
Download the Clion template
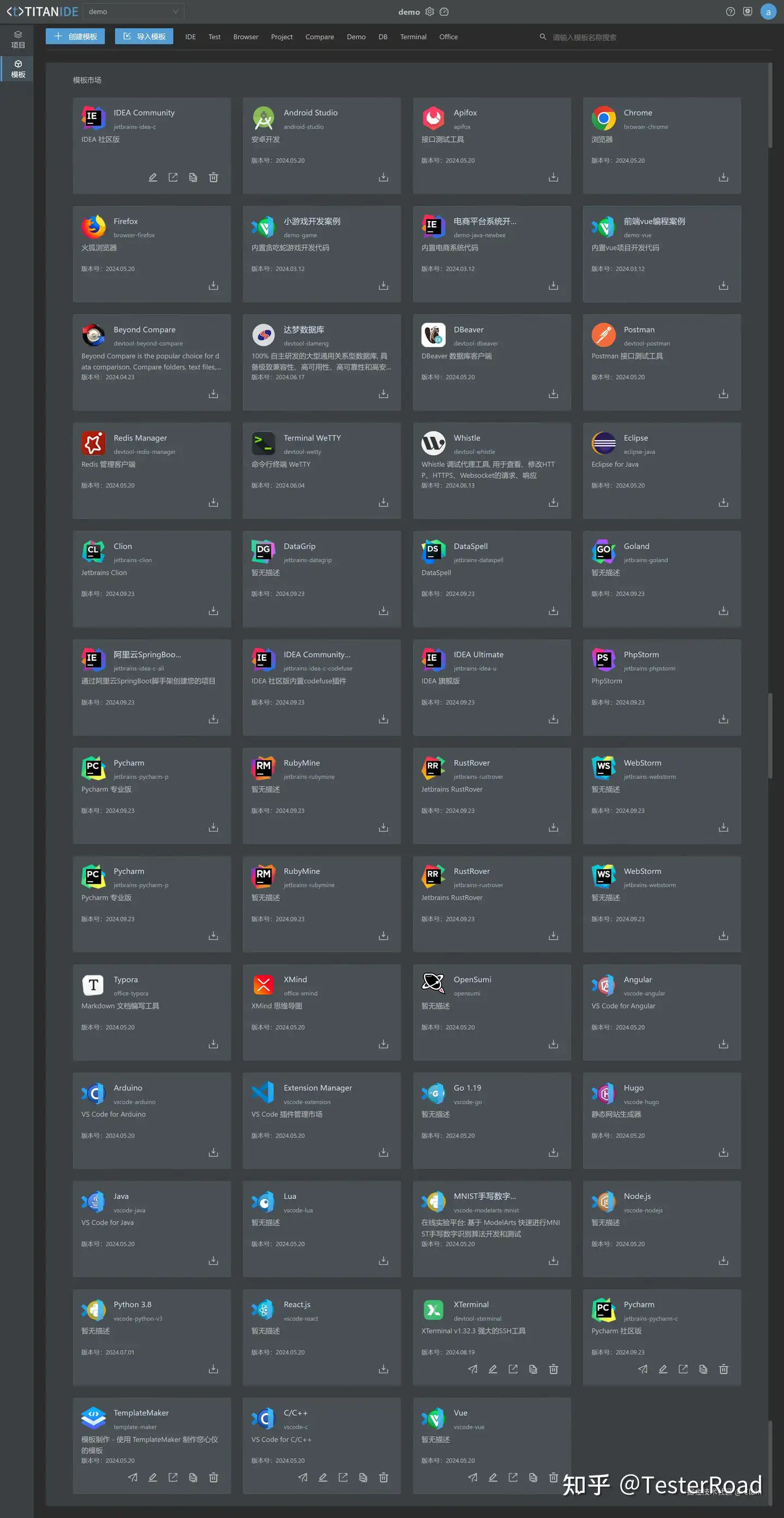213,611
